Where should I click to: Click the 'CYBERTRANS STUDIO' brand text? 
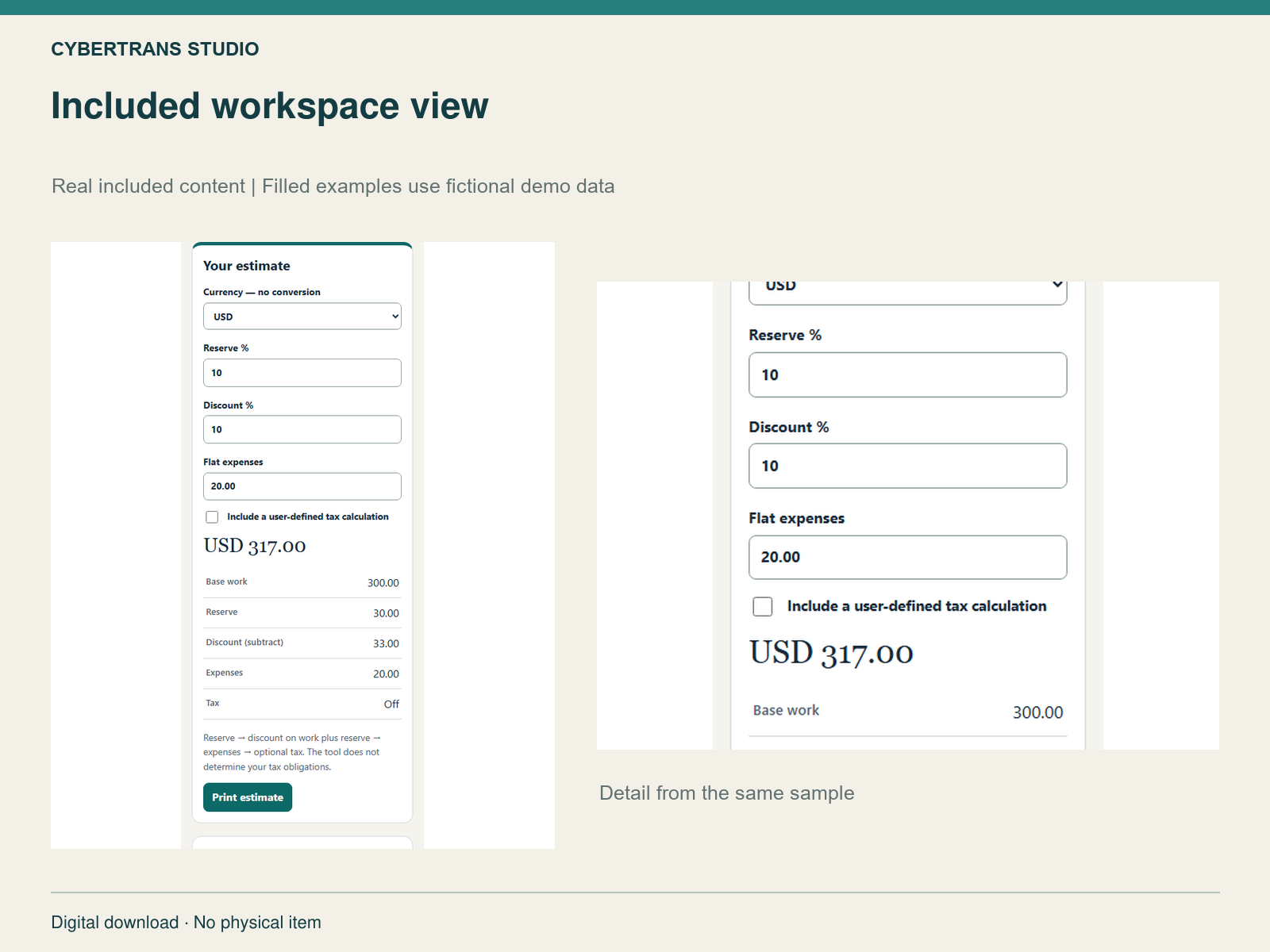(x=155, y=49)
